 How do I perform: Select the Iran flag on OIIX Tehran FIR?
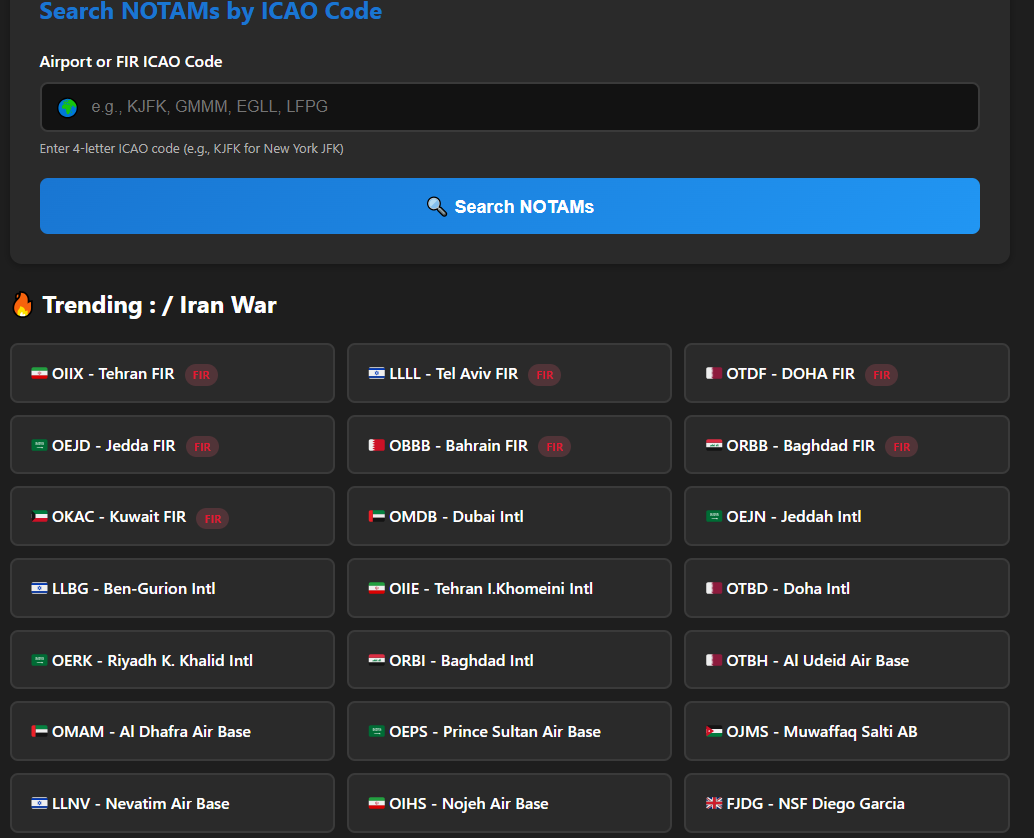coord(38,372)
